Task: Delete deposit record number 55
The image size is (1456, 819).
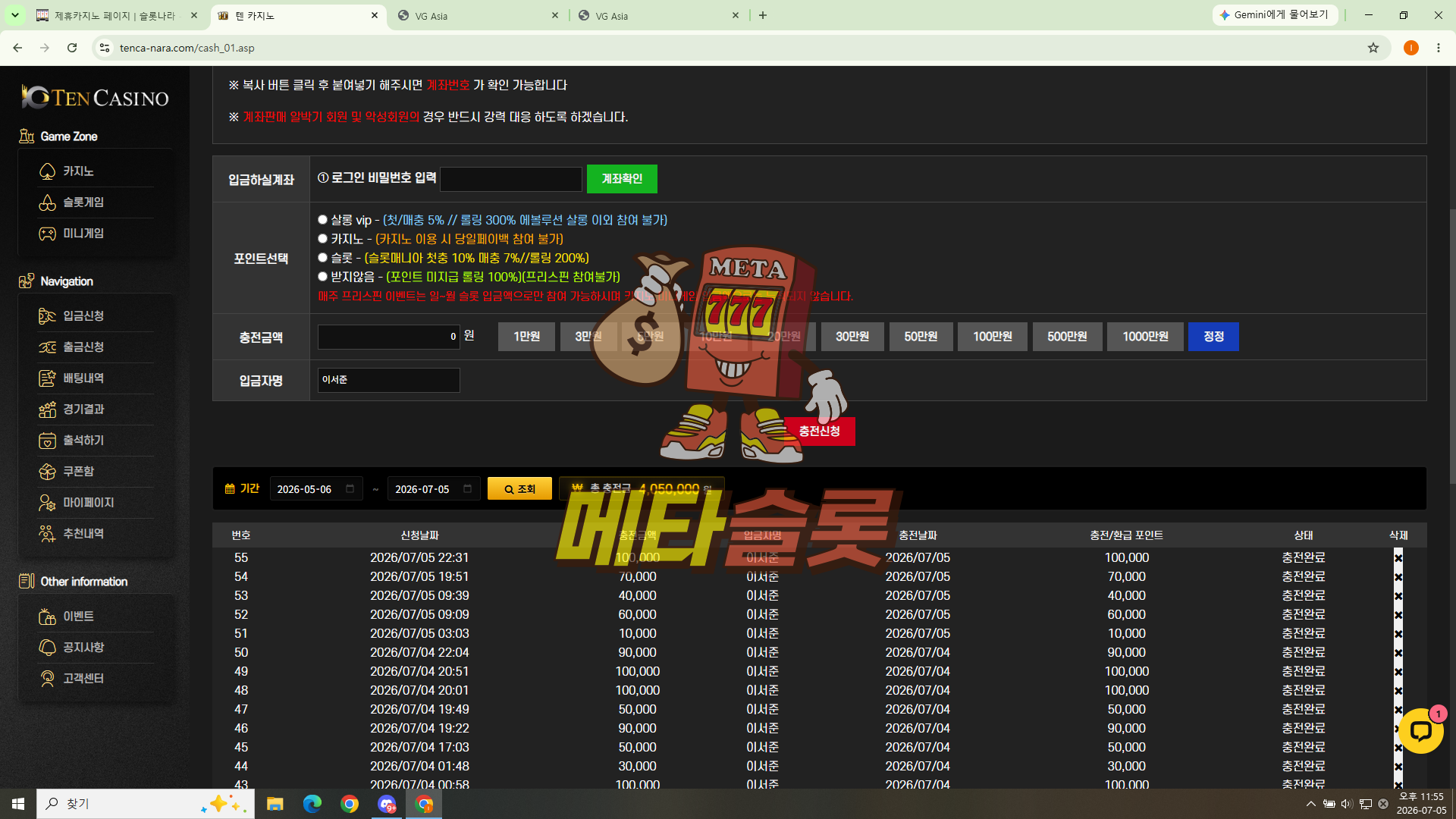Action: [1398, 558]
